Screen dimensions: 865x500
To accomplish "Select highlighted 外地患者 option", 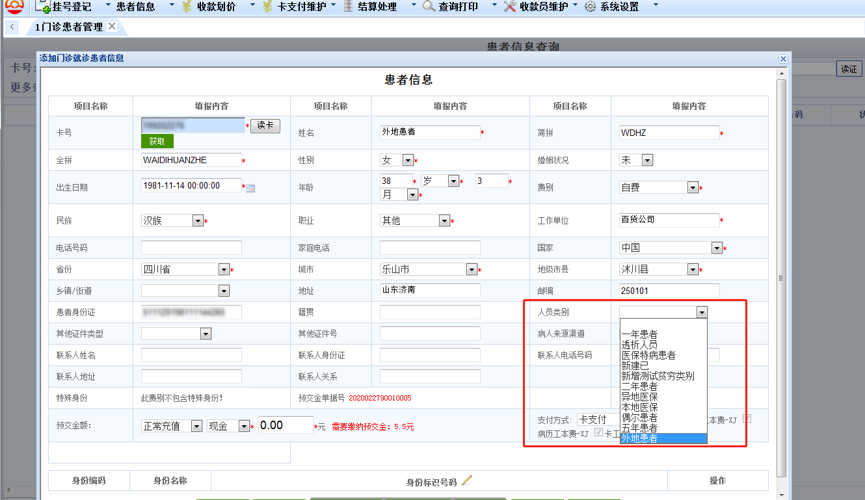I will tap(663, 439).
